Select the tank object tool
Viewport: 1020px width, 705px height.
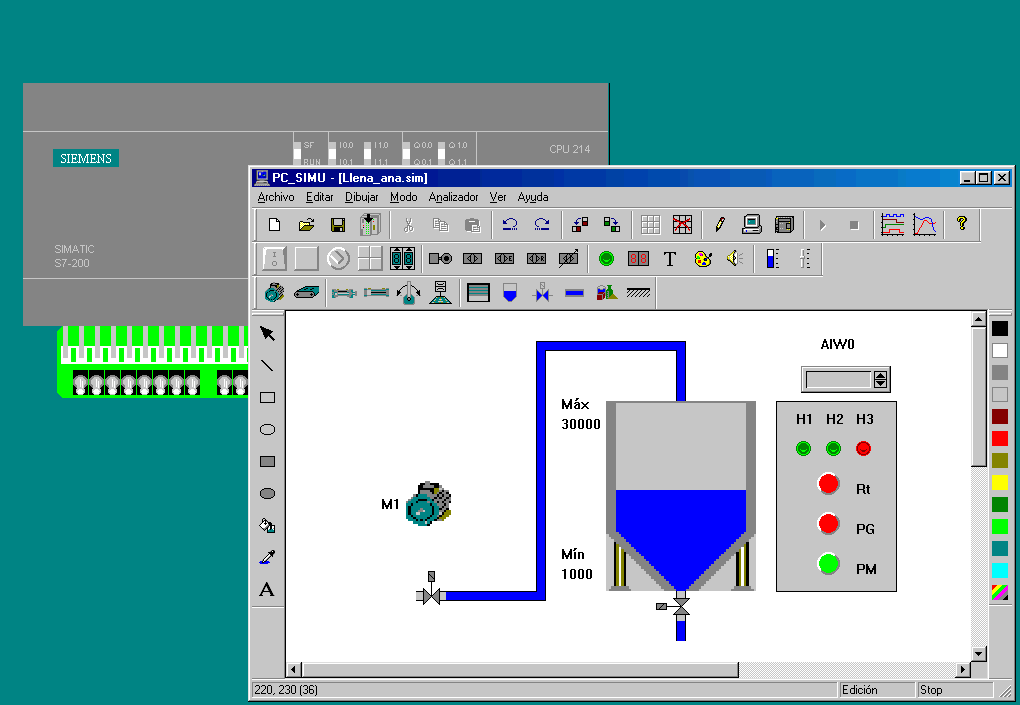(x=509, y=292)
